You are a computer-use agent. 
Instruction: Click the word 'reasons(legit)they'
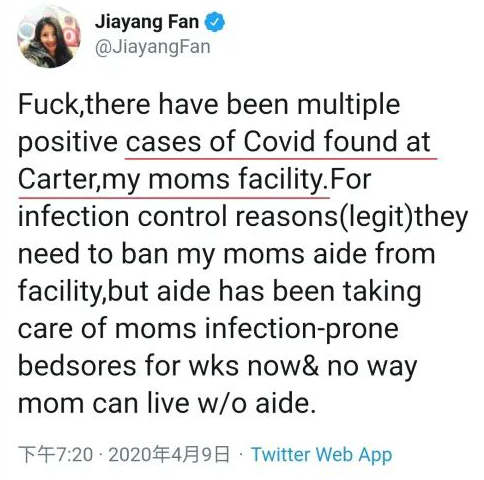click(x=352, y=218)
